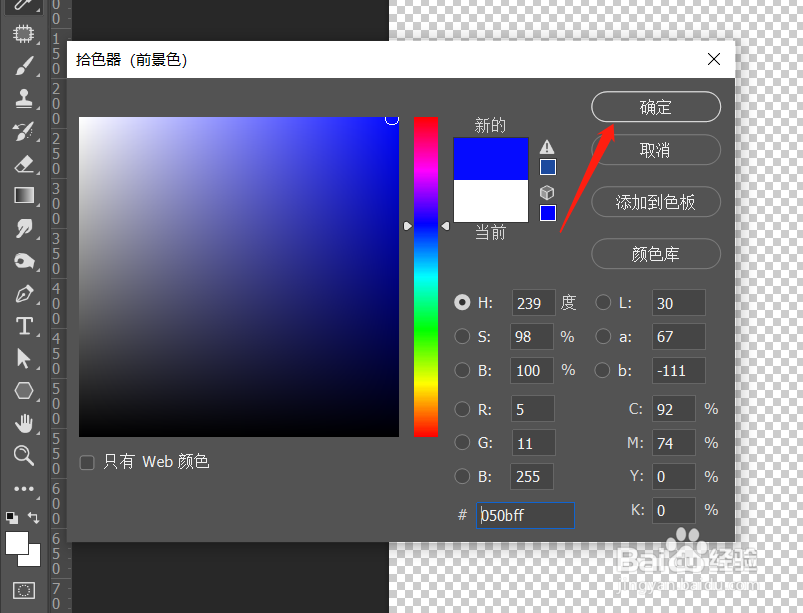The width and height of the screenshot is (803, 613).
Task: Select the RGB blue B radio button
Action: pyautogui.click(x=462, y=476)
